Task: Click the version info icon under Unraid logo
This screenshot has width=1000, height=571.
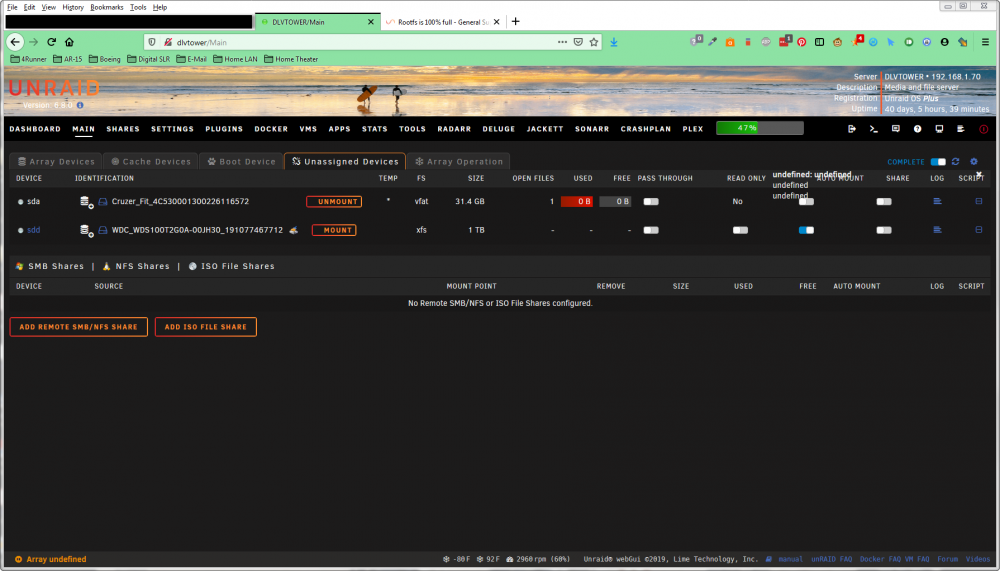Action: [x=80, y=105]
